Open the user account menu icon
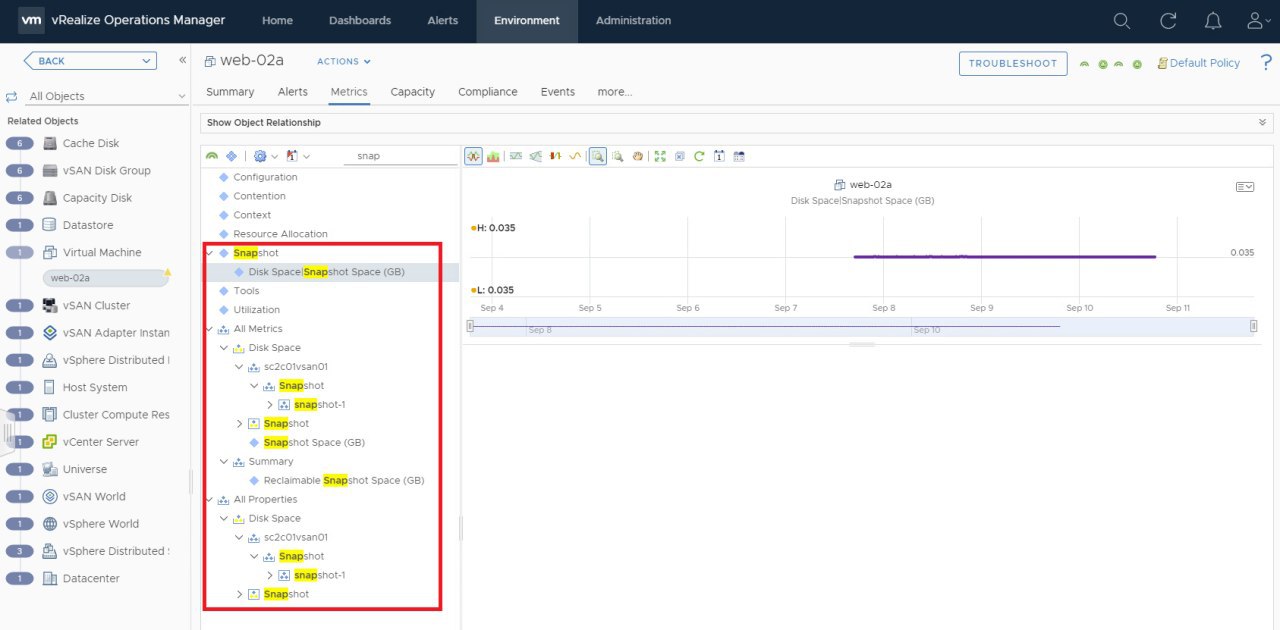The height and width of the screenshot is (630, 1280). tap(1258, 21)
